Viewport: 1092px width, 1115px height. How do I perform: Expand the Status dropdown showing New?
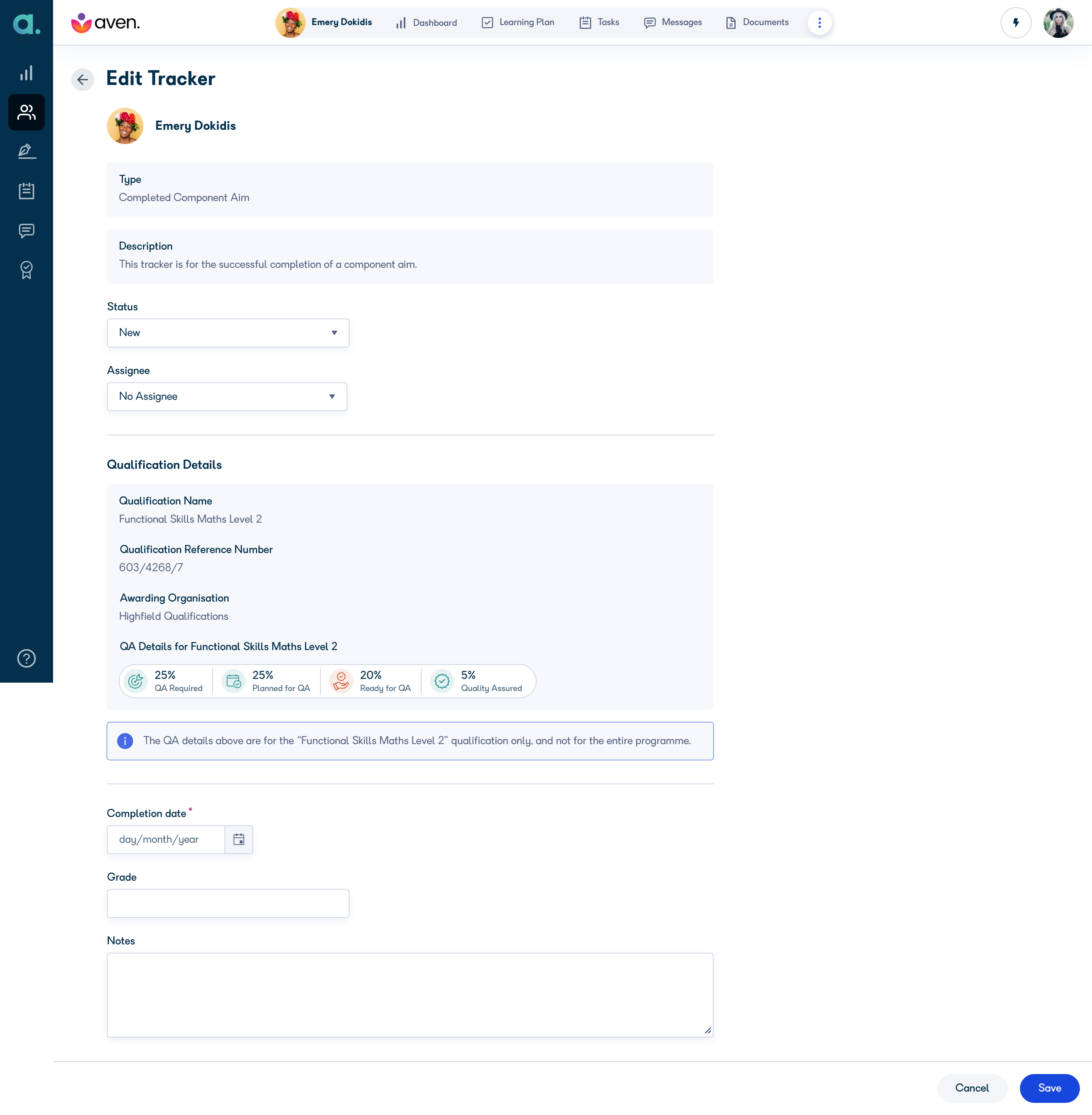(228, 333)
